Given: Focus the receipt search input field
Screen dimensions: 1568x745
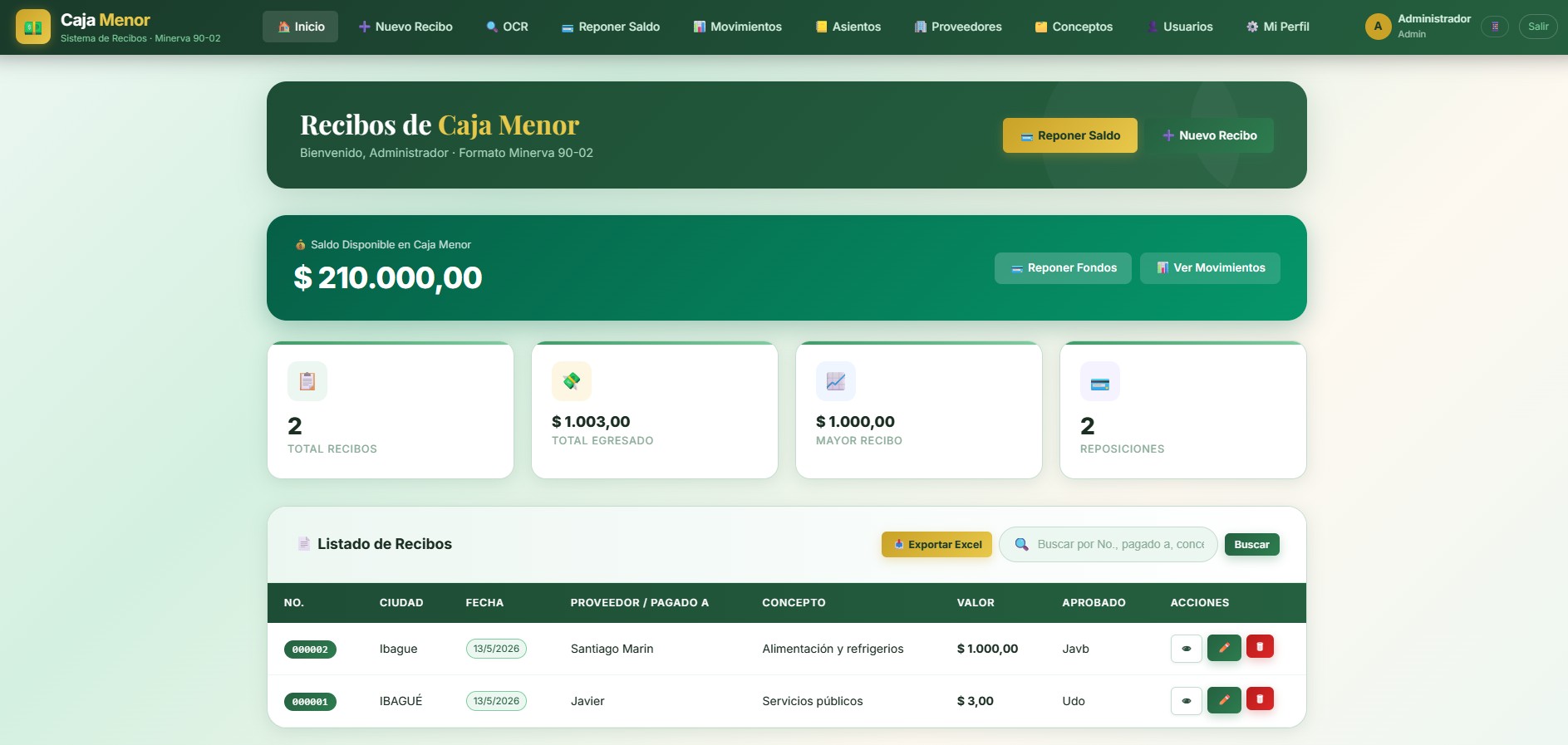Looking at the screenshot, I should pos(1108,545).
